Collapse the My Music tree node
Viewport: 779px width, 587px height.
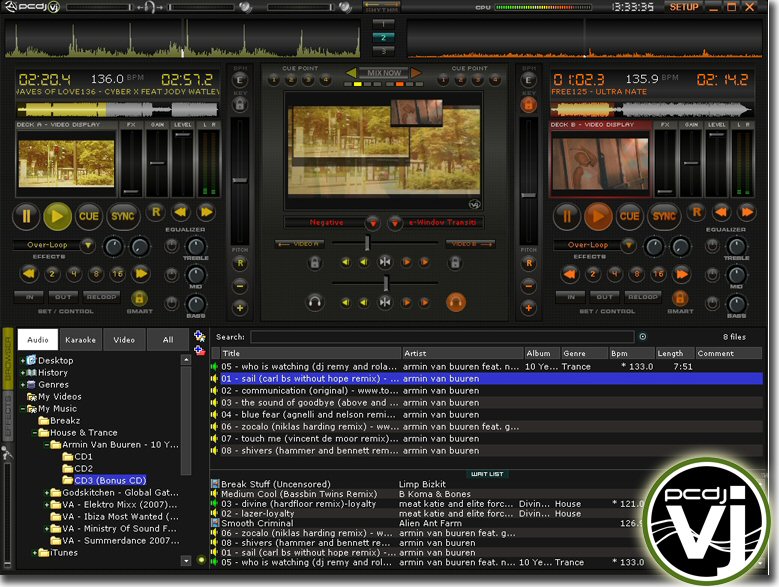(x=22, y=409)
